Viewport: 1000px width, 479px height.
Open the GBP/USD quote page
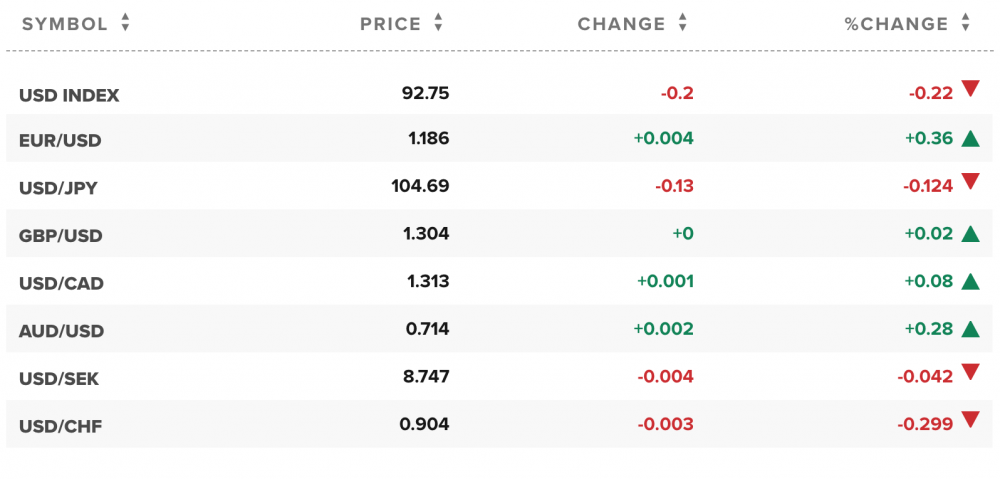[60, 236]
